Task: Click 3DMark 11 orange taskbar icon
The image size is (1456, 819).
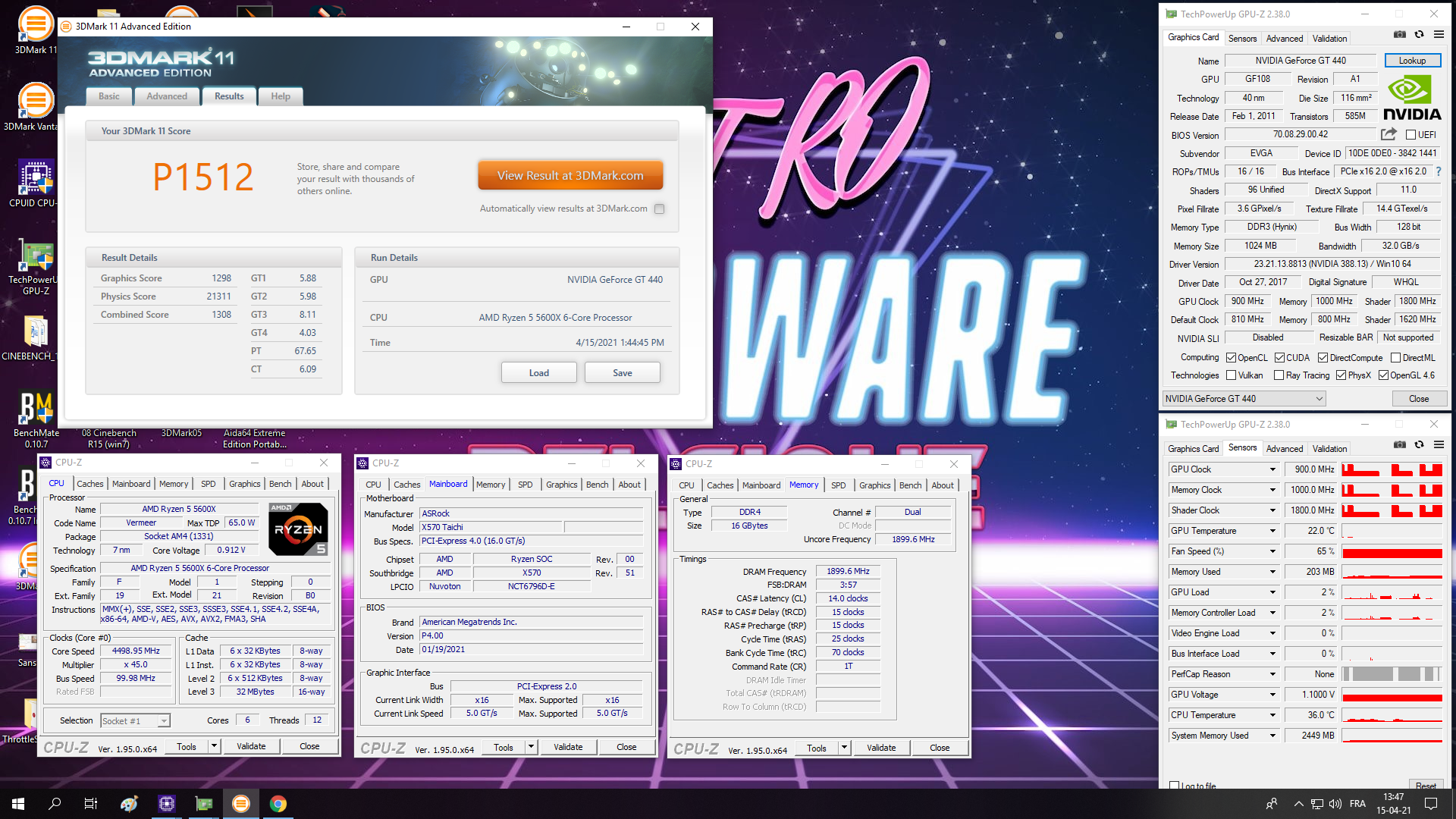Action: (241, 804)
